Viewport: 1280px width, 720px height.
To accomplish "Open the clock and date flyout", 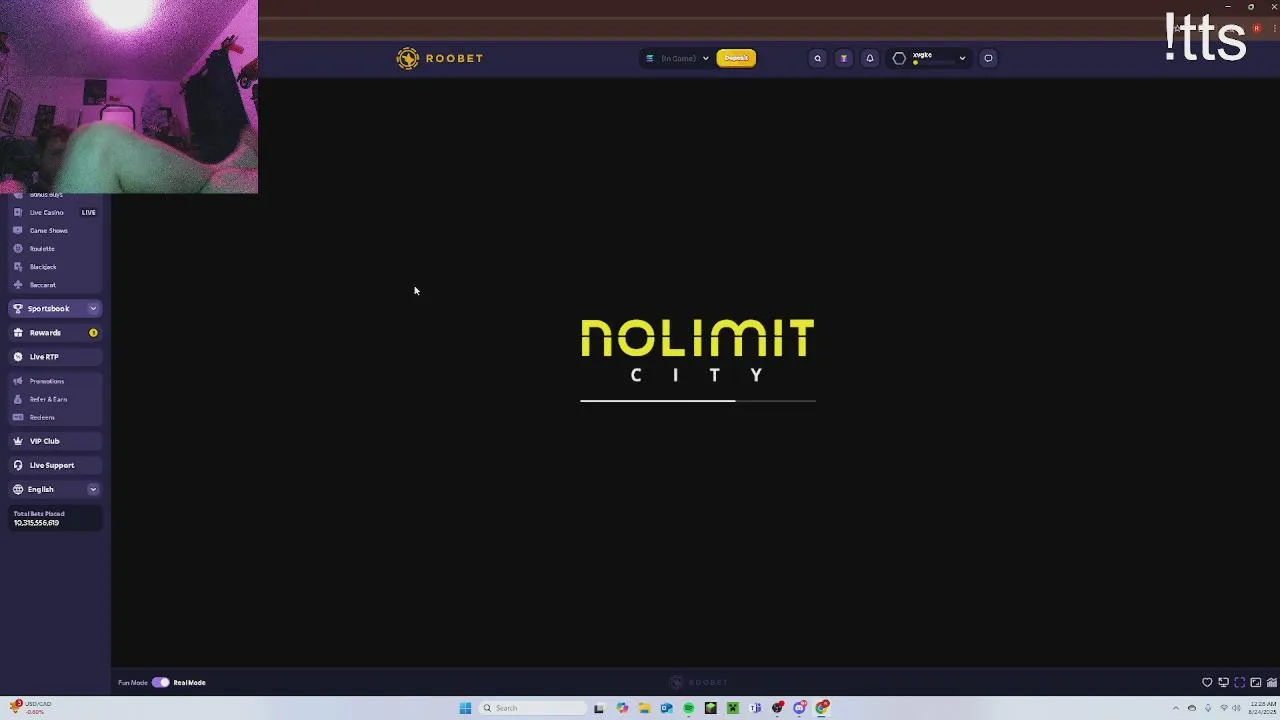I will click(1262, 708).
